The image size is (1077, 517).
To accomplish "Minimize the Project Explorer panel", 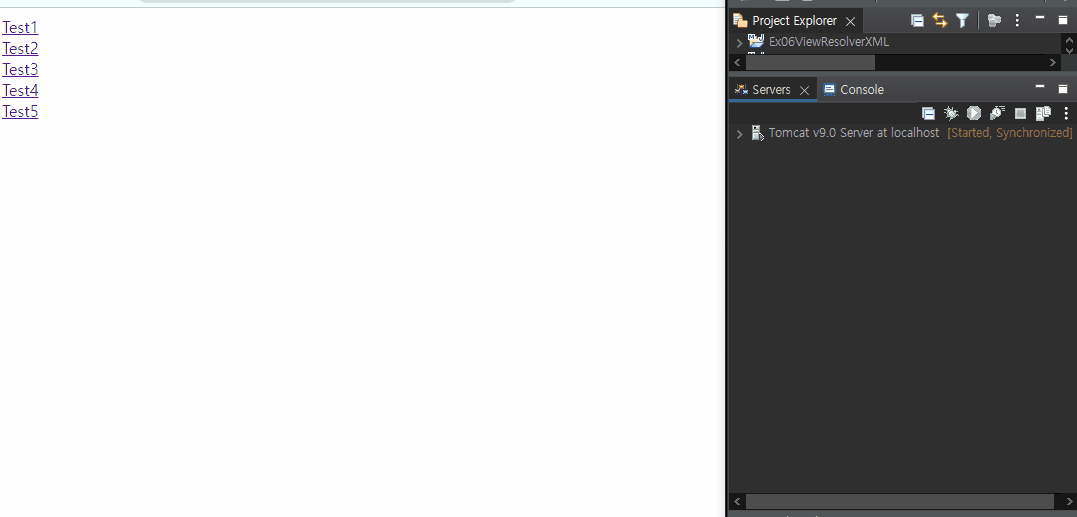I will tap(1040, 17).
